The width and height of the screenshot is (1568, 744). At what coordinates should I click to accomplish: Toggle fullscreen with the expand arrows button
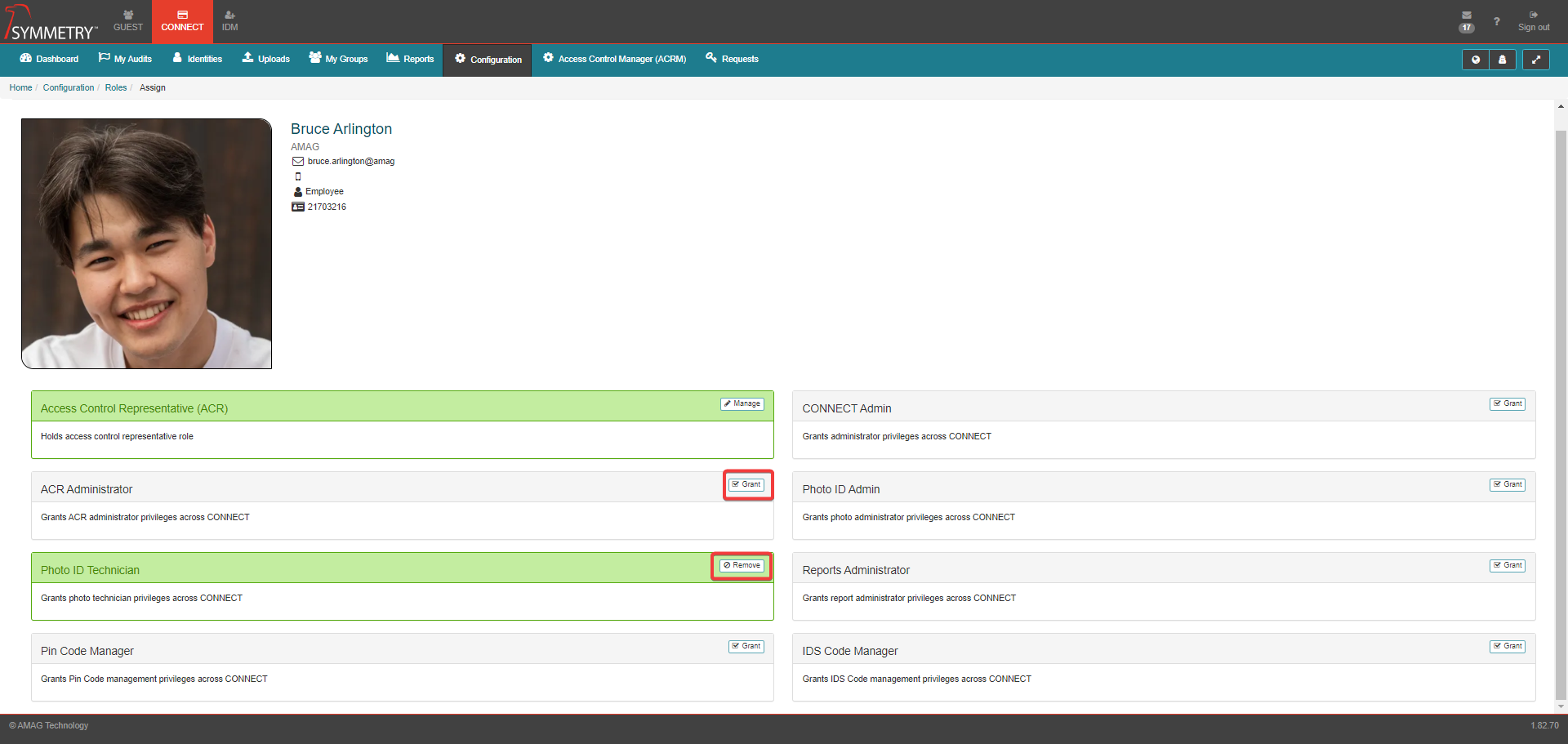point(1536,60)
